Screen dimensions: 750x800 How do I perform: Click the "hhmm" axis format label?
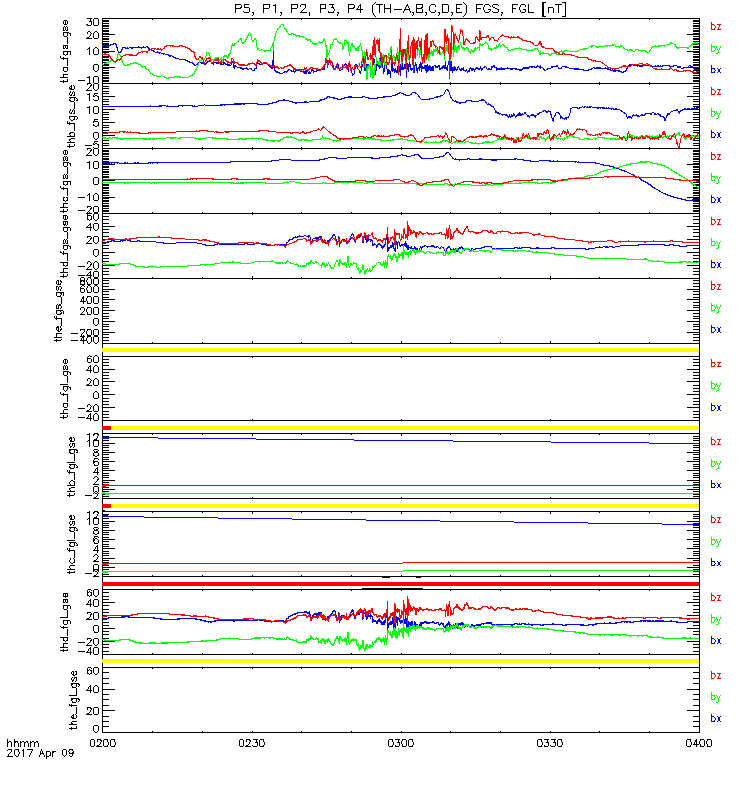coord(23,743)
